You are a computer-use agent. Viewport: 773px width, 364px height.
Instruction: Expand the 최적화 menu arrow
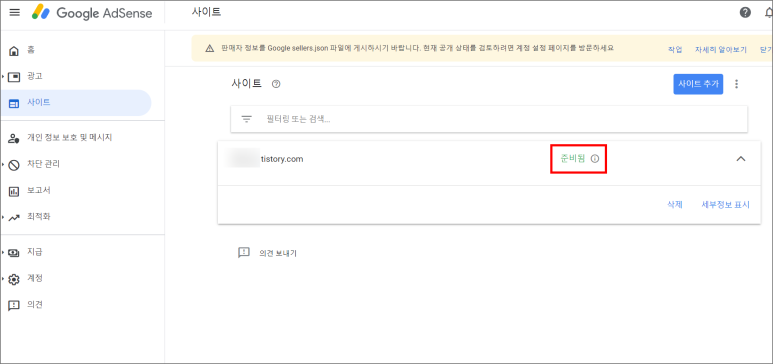tap(3, 217)
